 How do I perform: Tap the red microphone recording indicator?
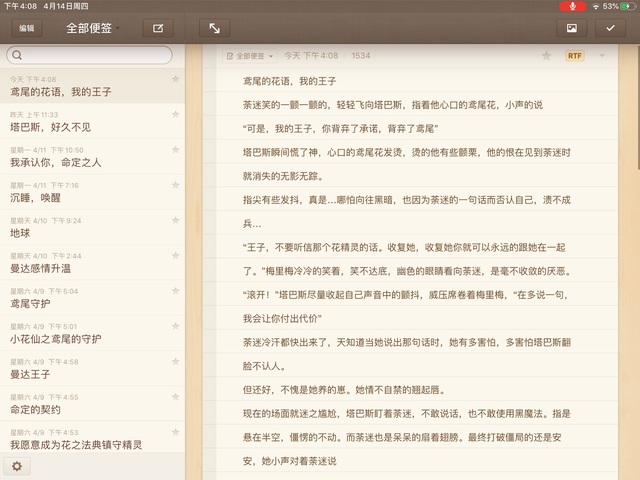(x=571, y=6)
